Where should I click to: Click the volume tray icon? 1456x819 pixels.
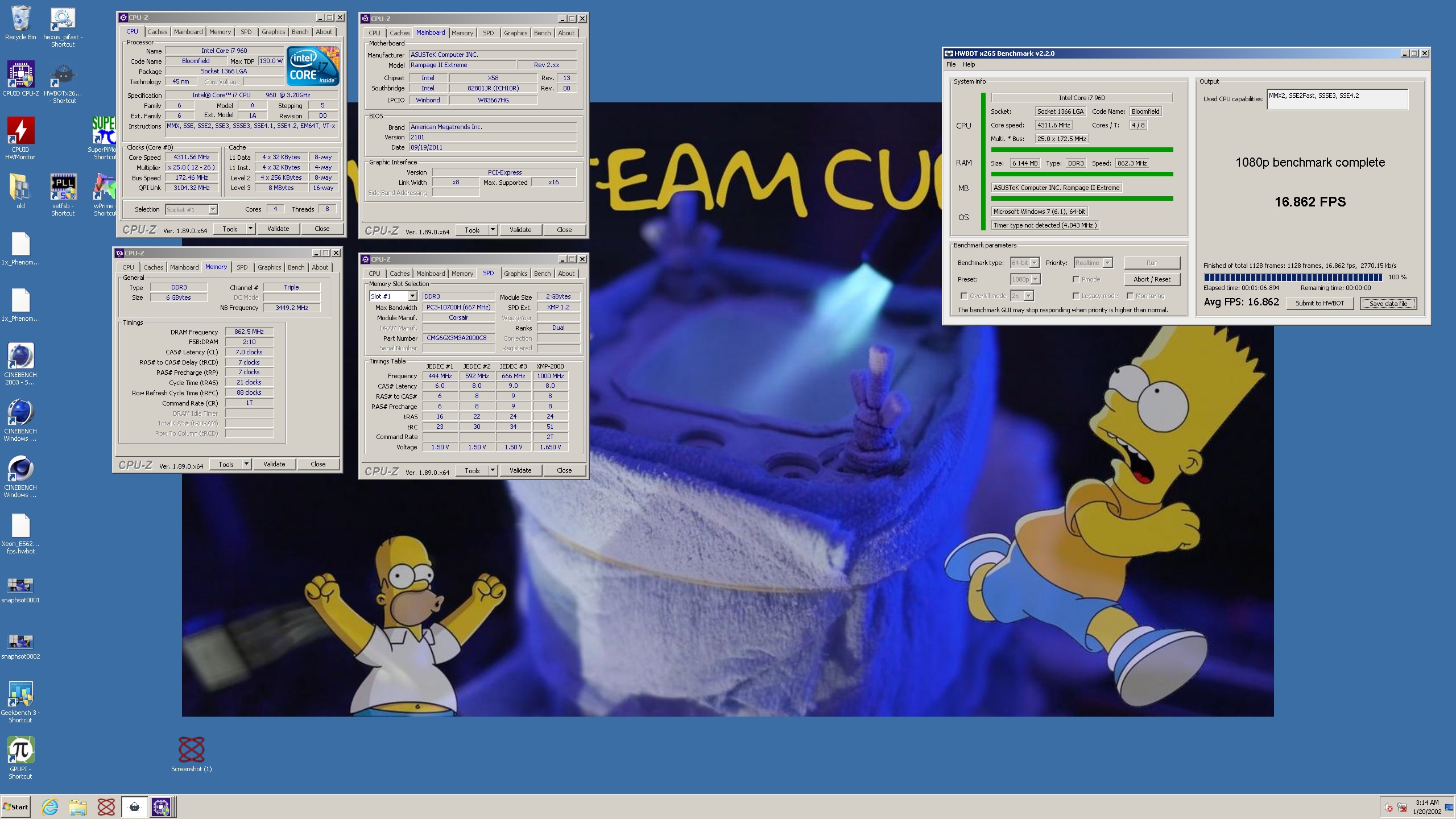(1388, 807)
